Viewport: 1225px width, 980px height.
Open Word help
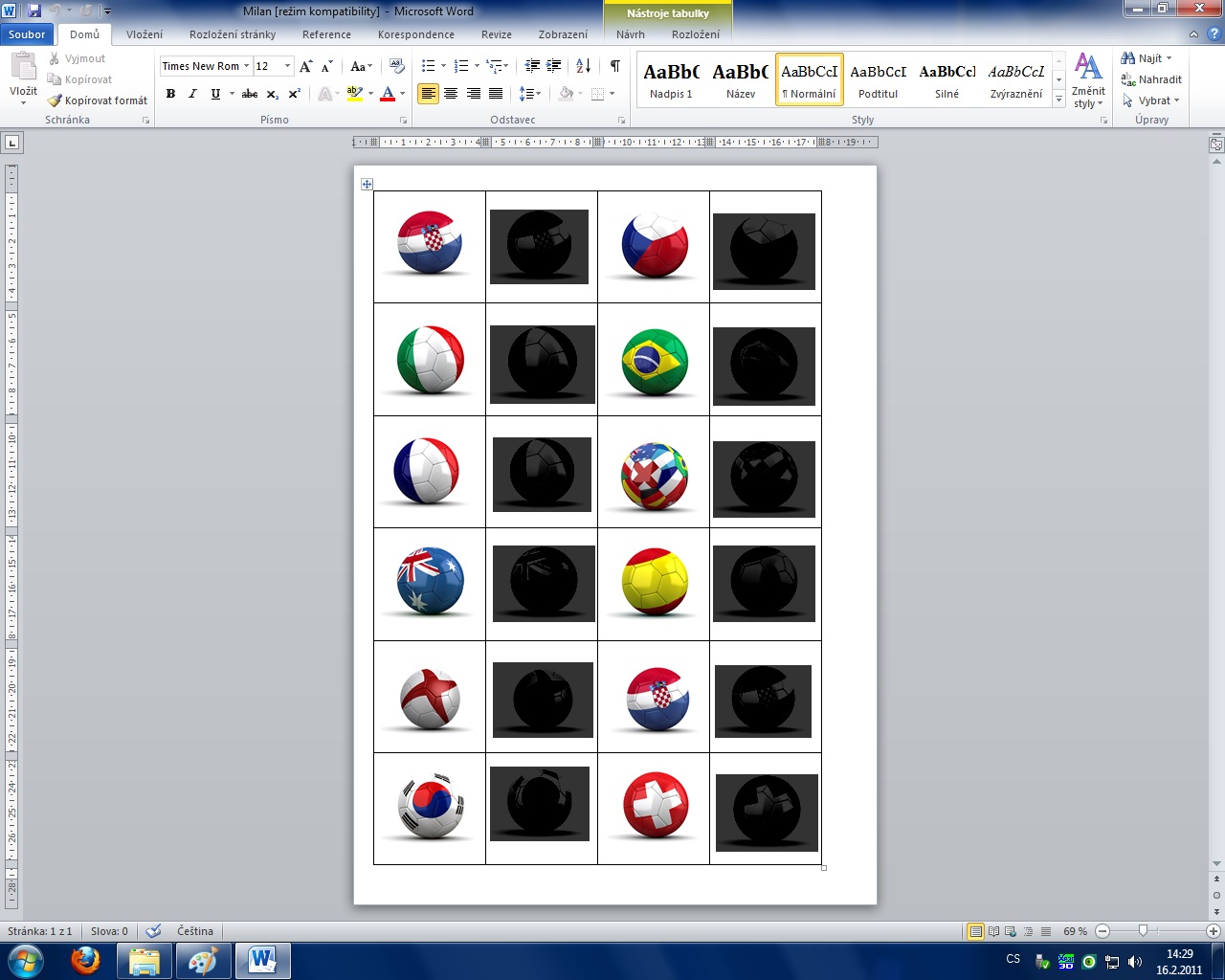(1213, 34)
